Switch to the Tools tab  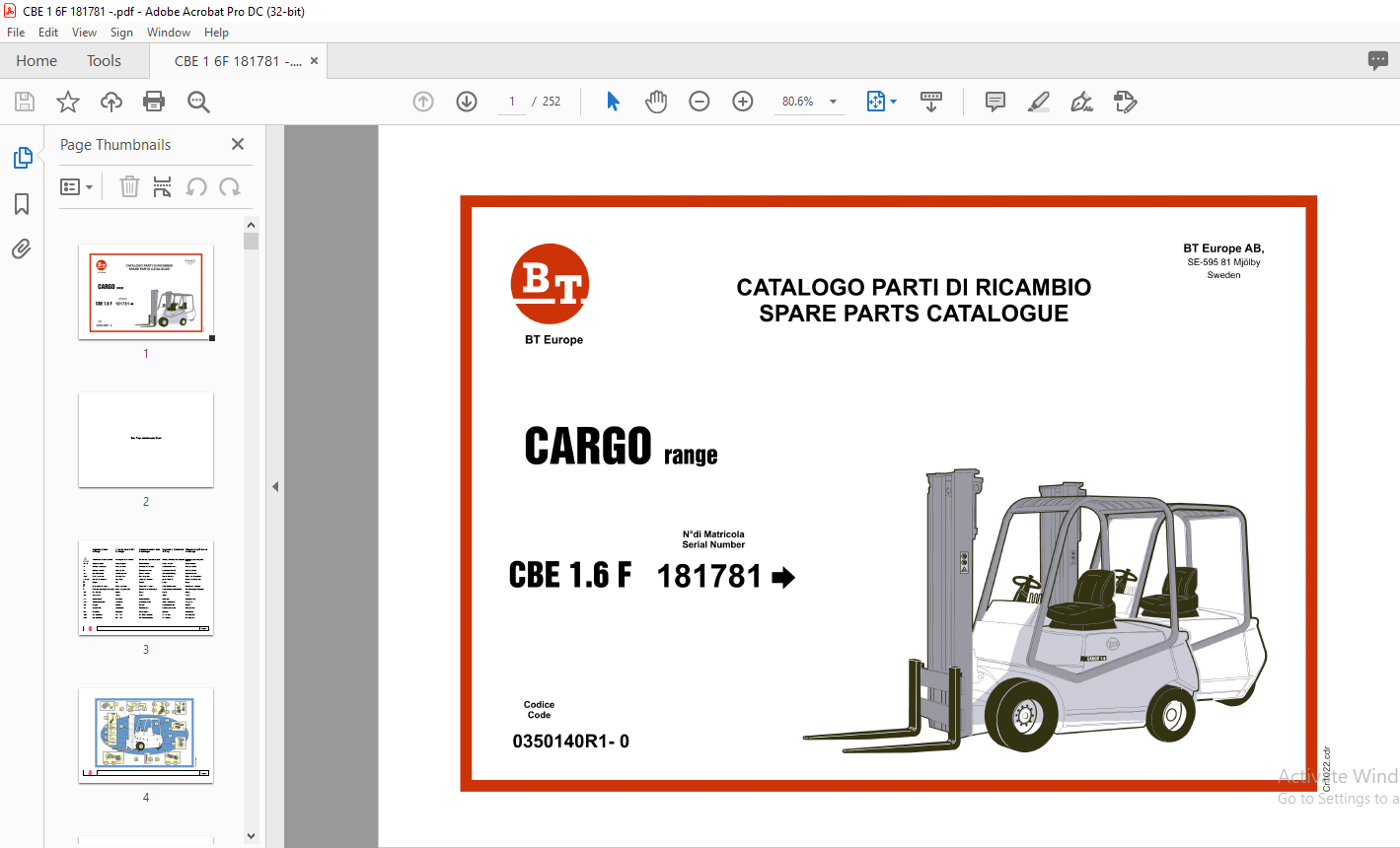[x=104, y=60]
